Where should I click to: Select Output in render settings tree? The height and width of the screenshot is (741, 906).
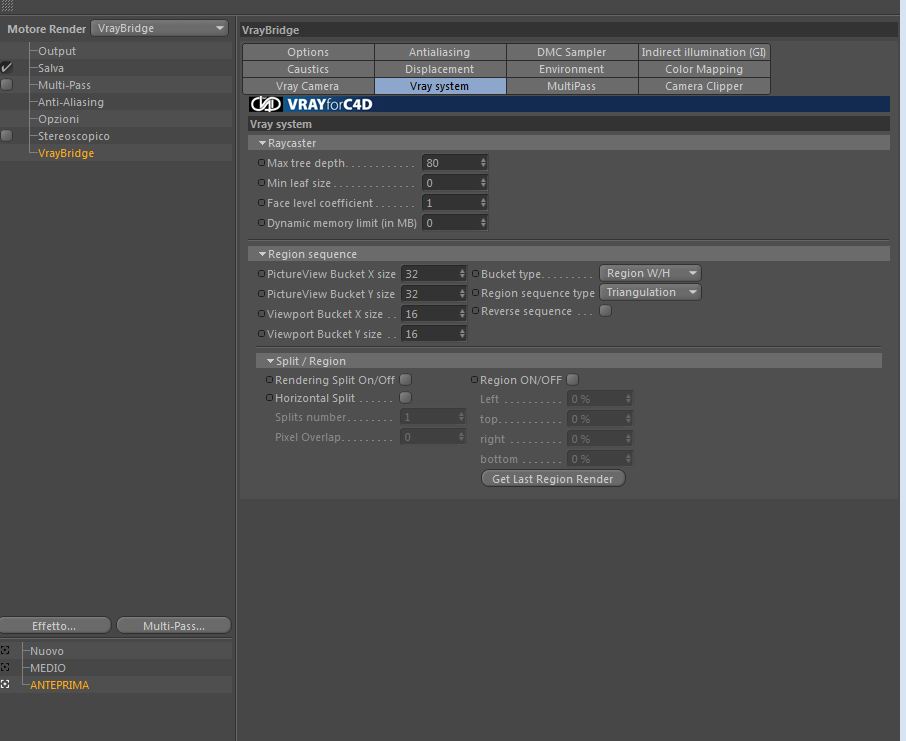coord(57,51)
